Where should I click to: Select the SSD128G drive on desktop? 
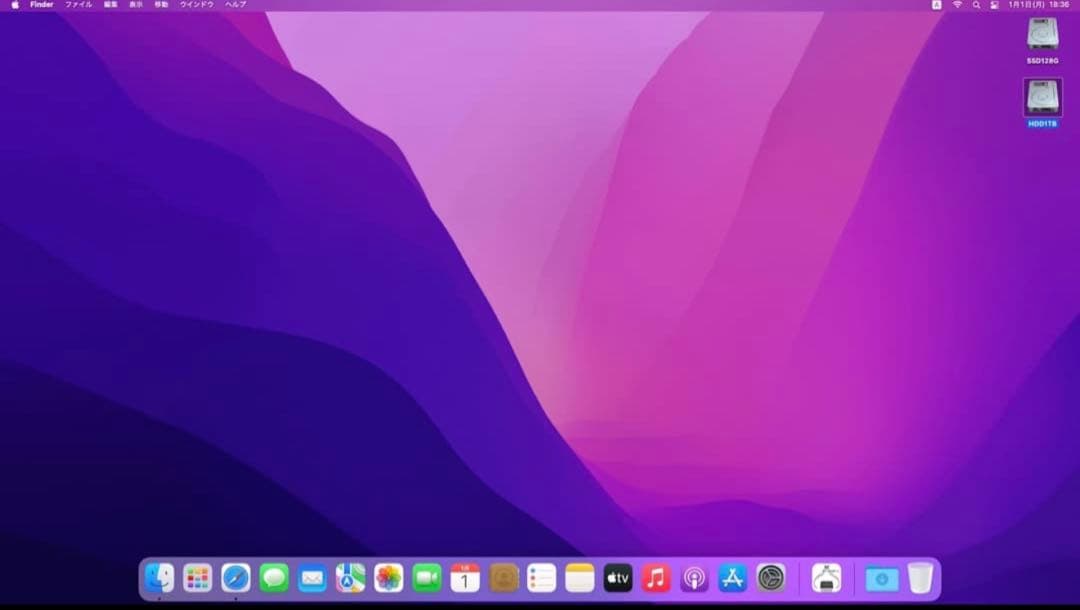pyautogui.click(x=1043, y=35)
